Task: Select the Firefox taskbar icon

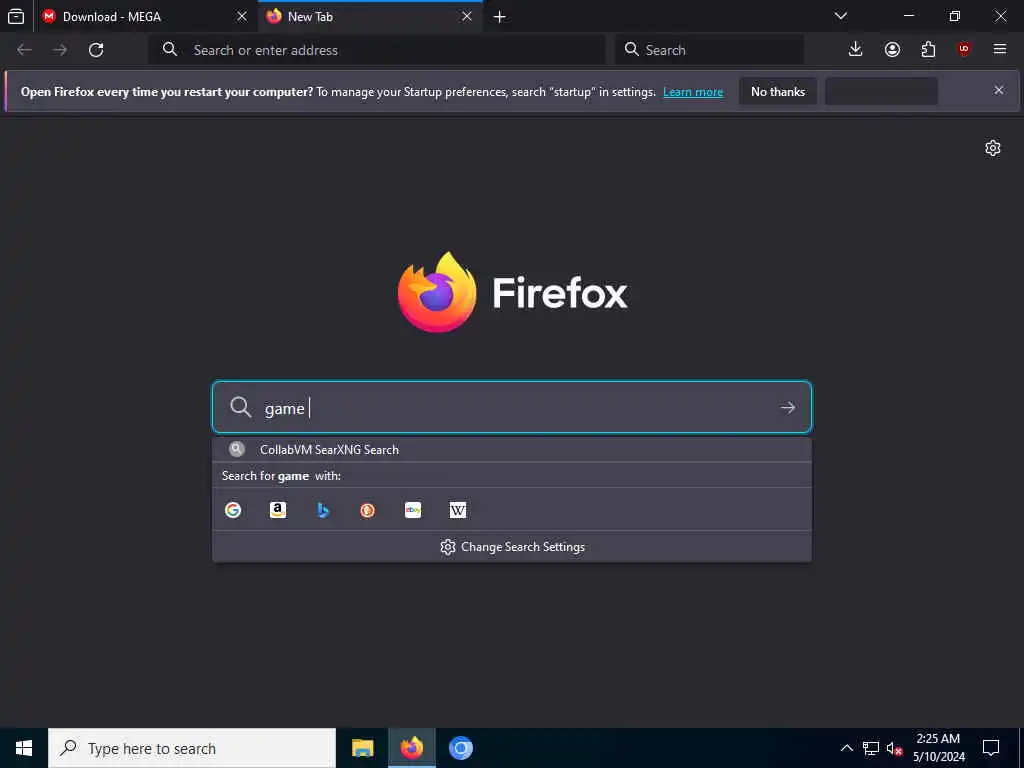Action: point(411,748)
